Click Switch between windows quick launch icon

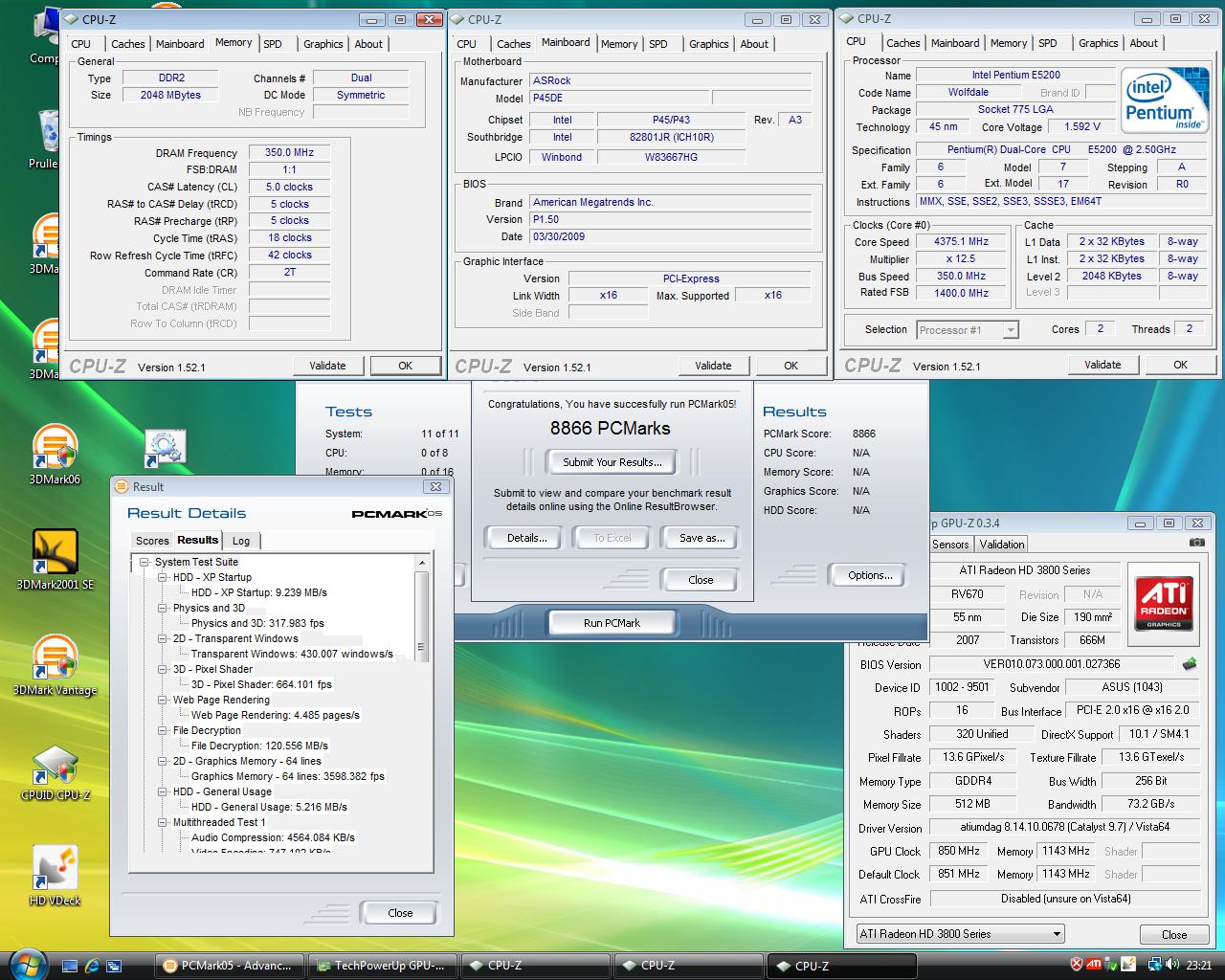[114, 966]
